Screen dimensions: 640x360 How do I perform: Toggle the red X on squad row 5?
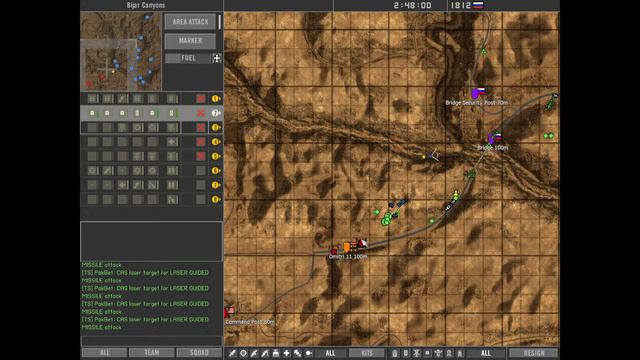tap(200, 156)
